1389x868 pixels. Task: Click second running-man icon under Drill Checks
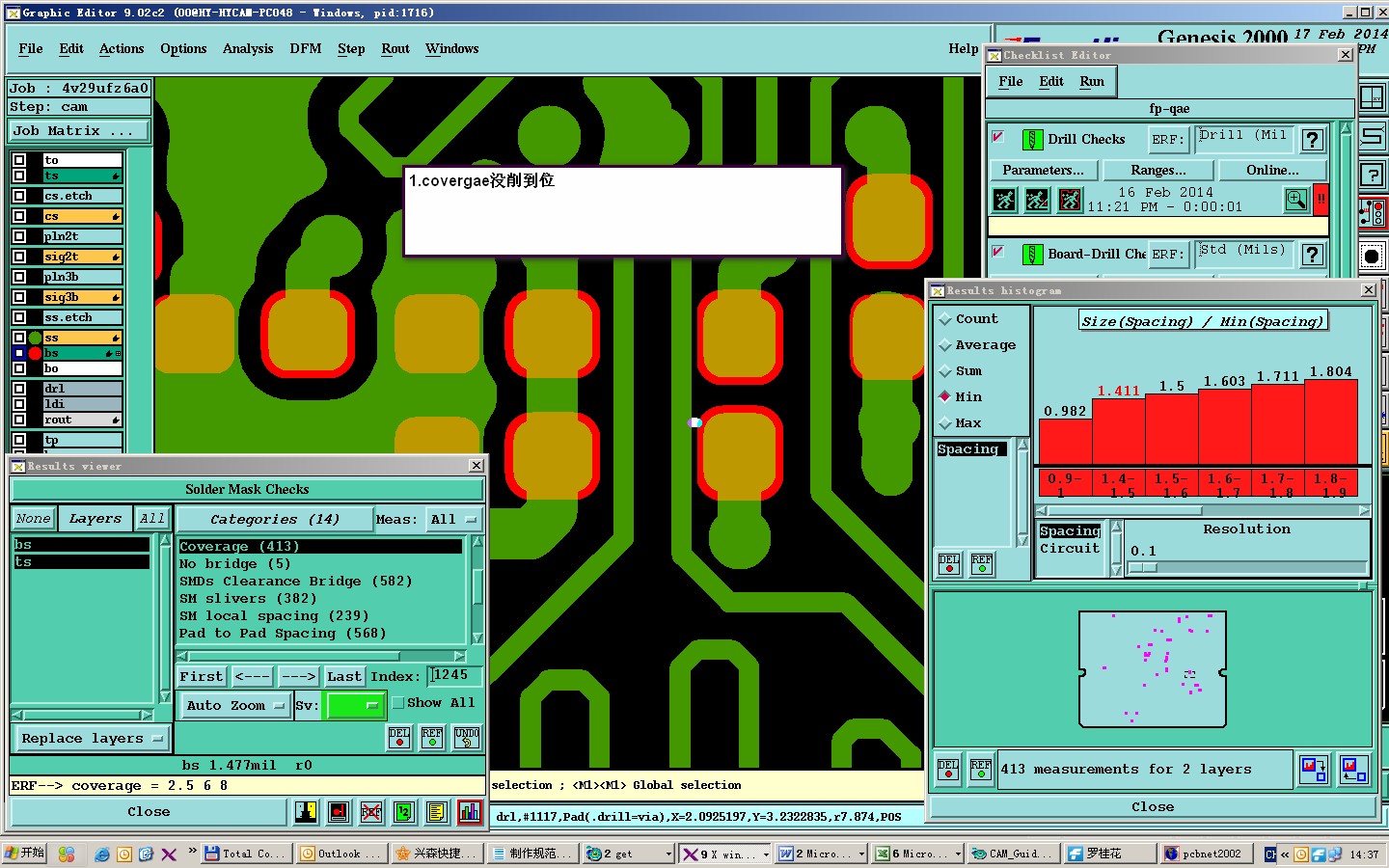point(1037,200)
